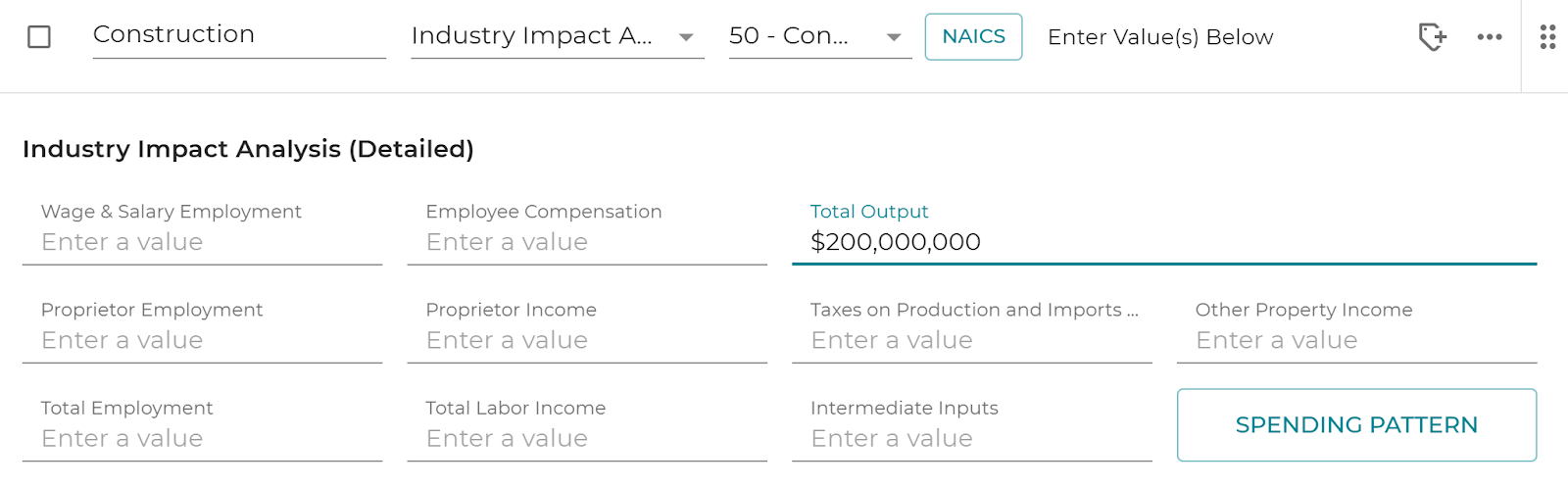Click the NAICS button
Viewport: 1568px width, 488px height.
(973, 36)
